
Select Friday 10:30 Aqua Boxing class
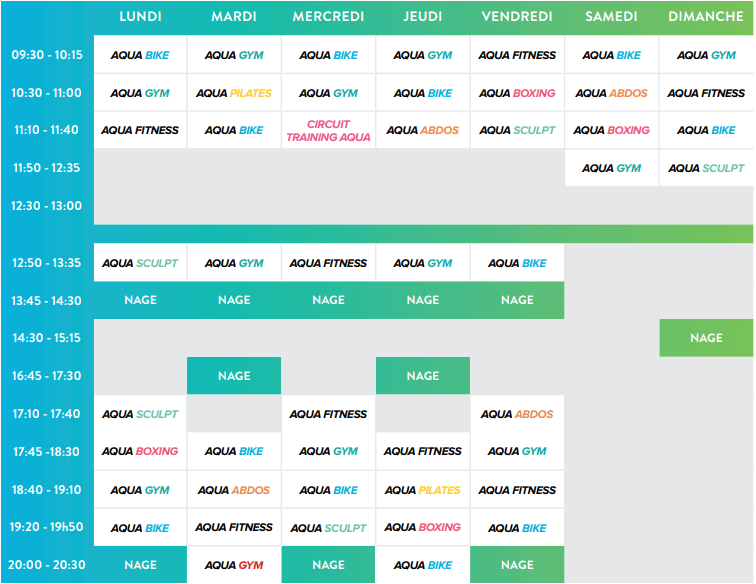tap(517, 93)
